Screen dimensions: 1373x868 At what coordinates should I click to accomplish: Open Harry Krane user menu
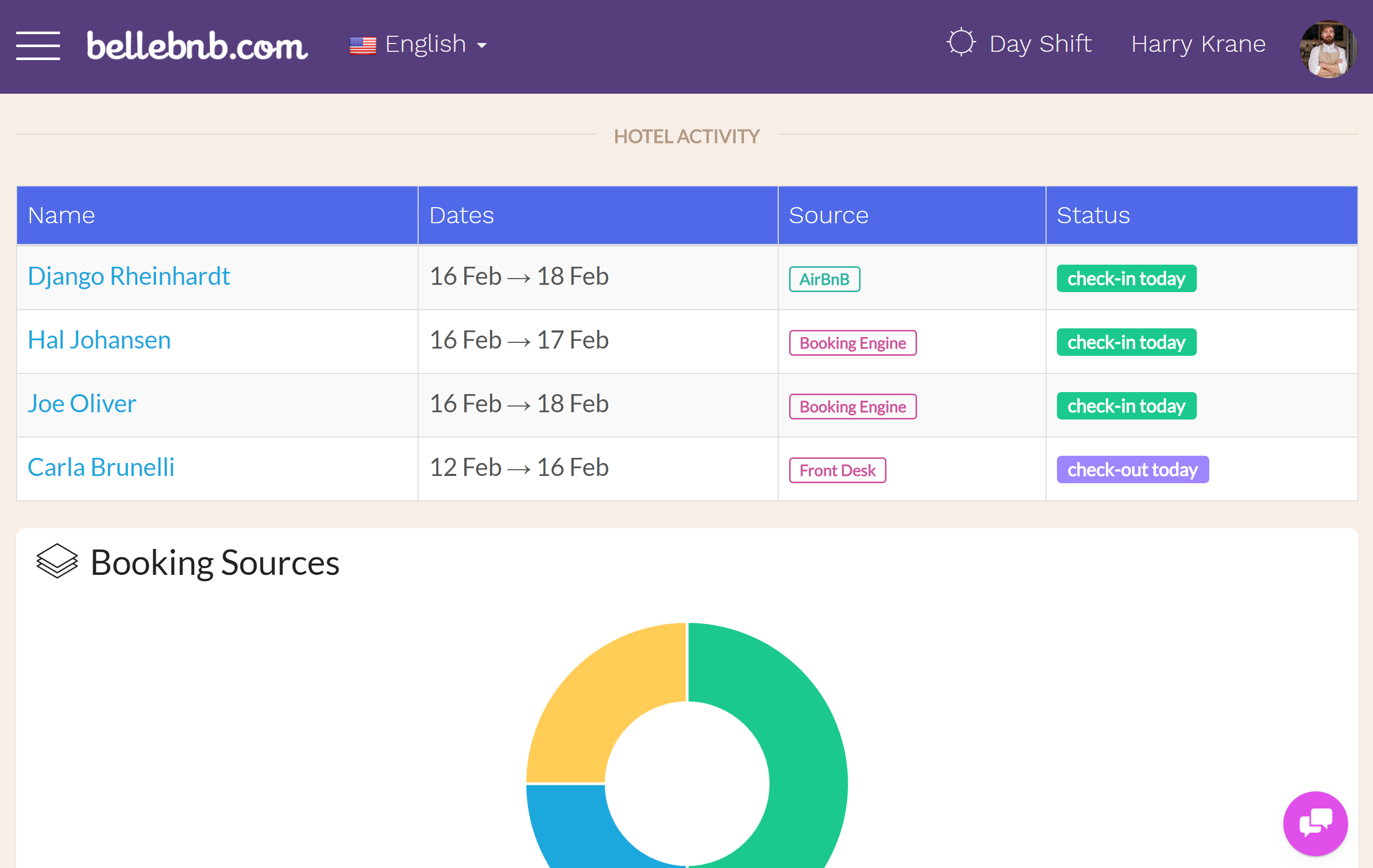[x=1198, y=44]
